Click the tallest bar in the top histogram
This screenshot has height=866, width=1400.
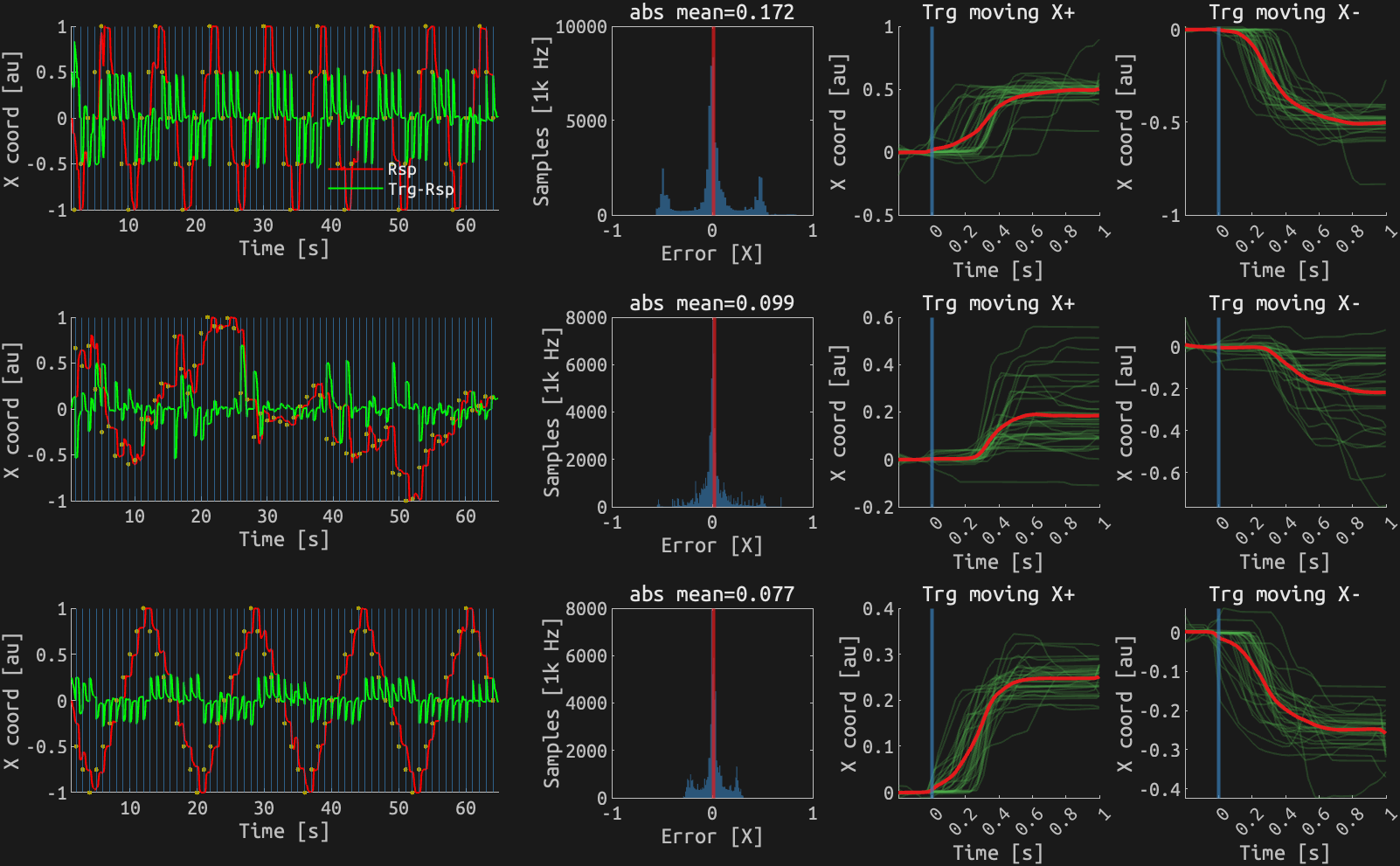[712, 114]
